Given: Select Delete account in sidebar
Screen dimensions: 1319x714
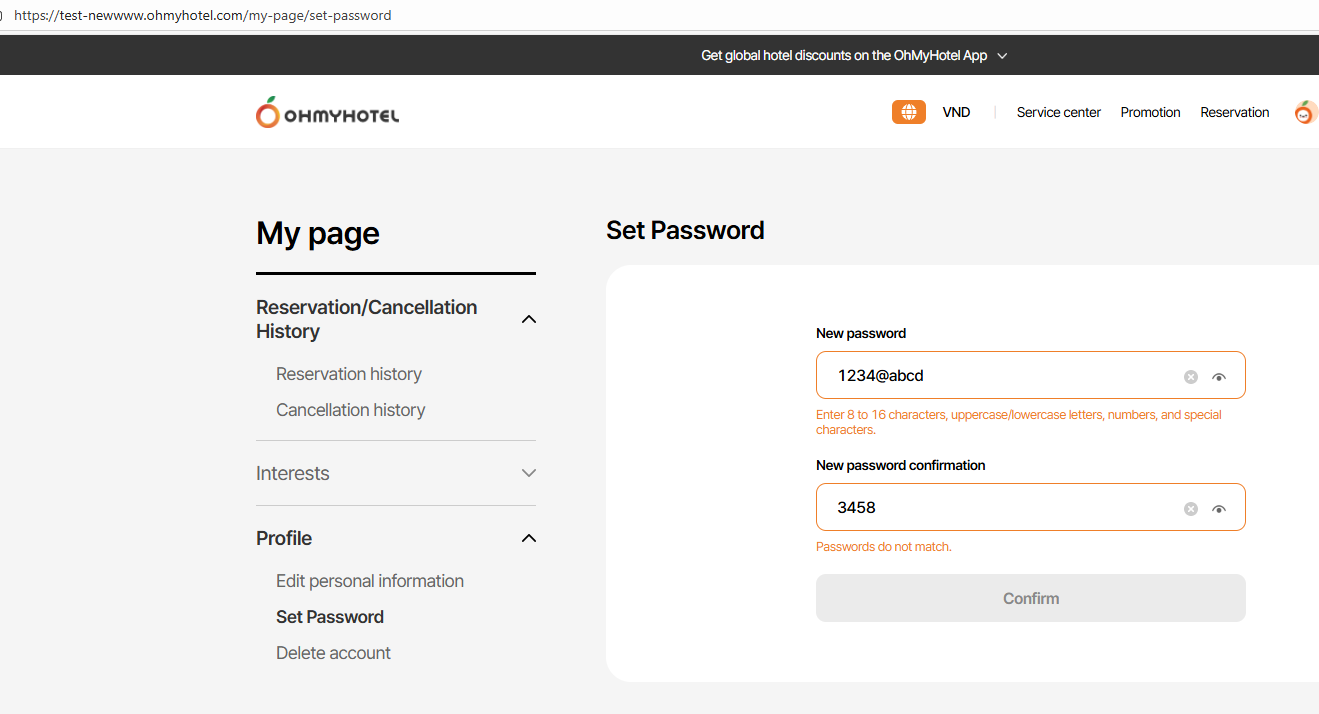Looking at the screenshot, I should coord(333,653).
